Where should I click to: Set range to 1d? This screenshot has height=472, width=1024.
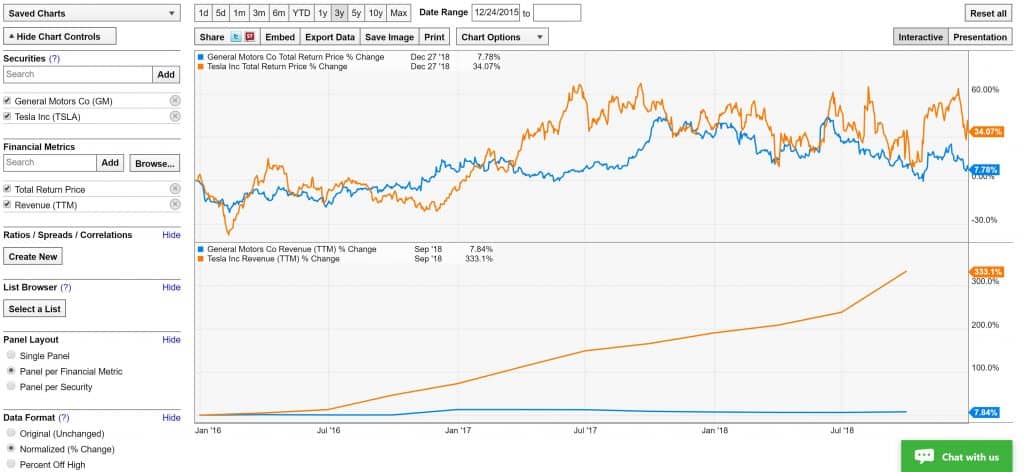pos(203,13)
